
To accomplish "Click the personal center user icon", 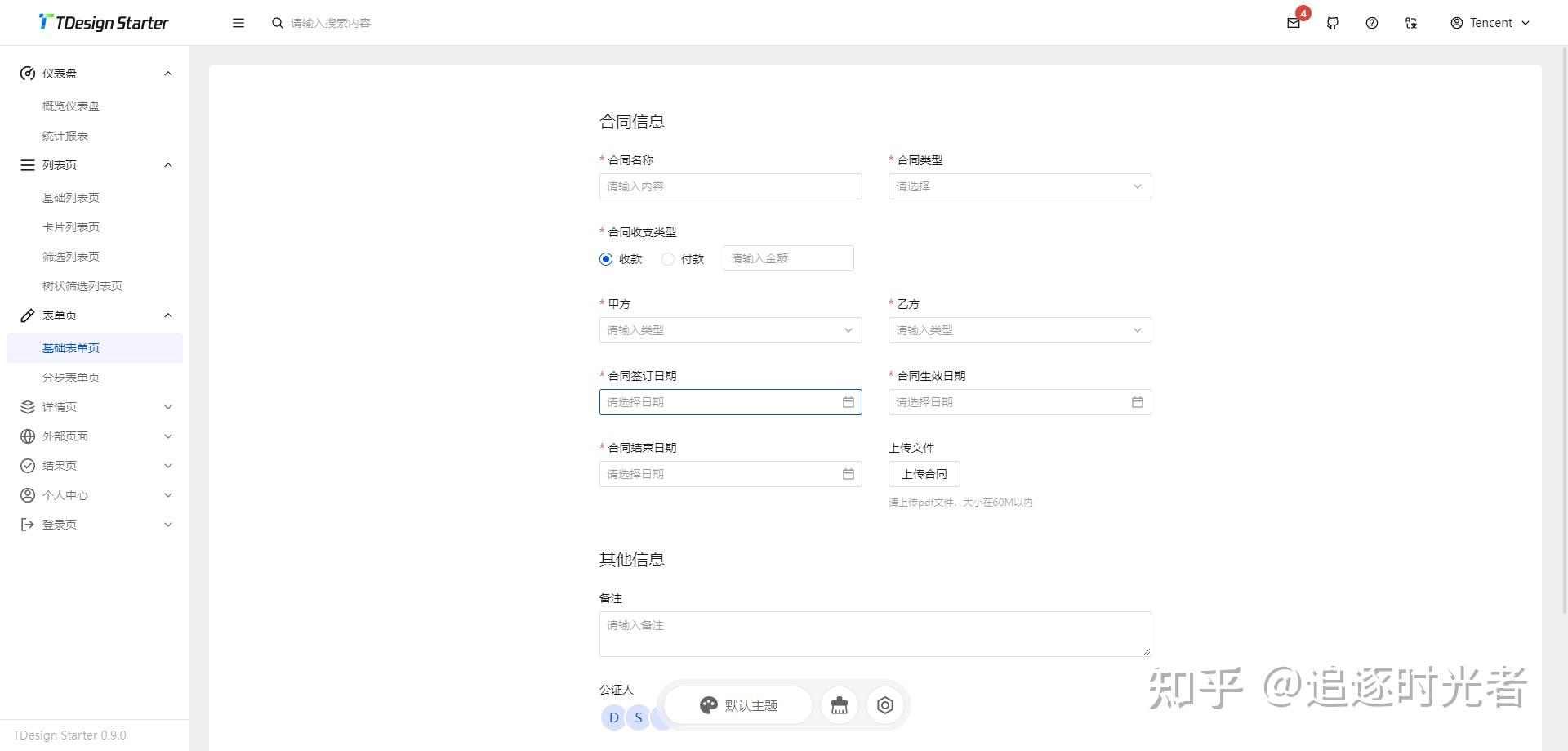I will point(28,495).
